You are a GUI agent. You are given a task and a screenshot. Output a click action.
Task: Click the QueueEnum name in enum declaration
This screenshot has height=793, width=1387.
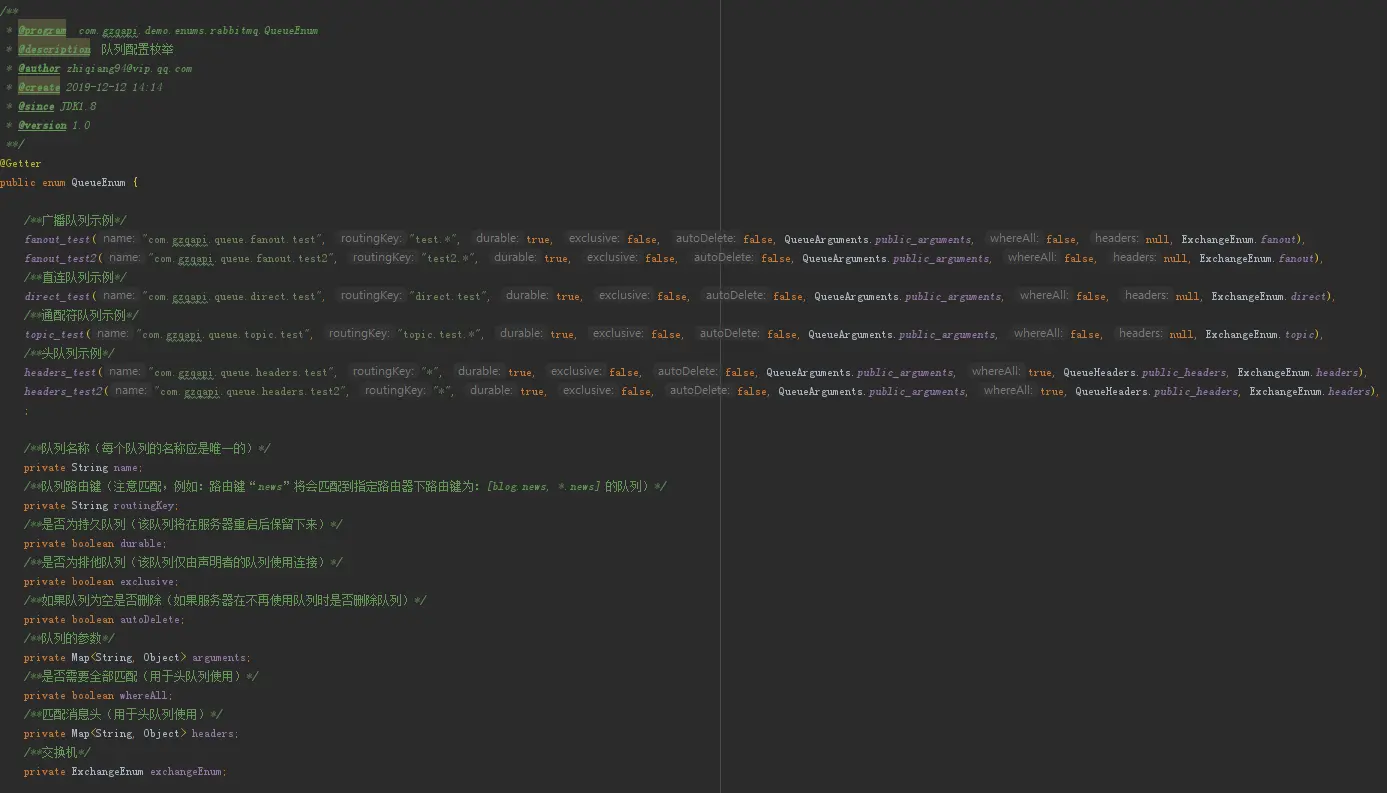coord(98,182)
